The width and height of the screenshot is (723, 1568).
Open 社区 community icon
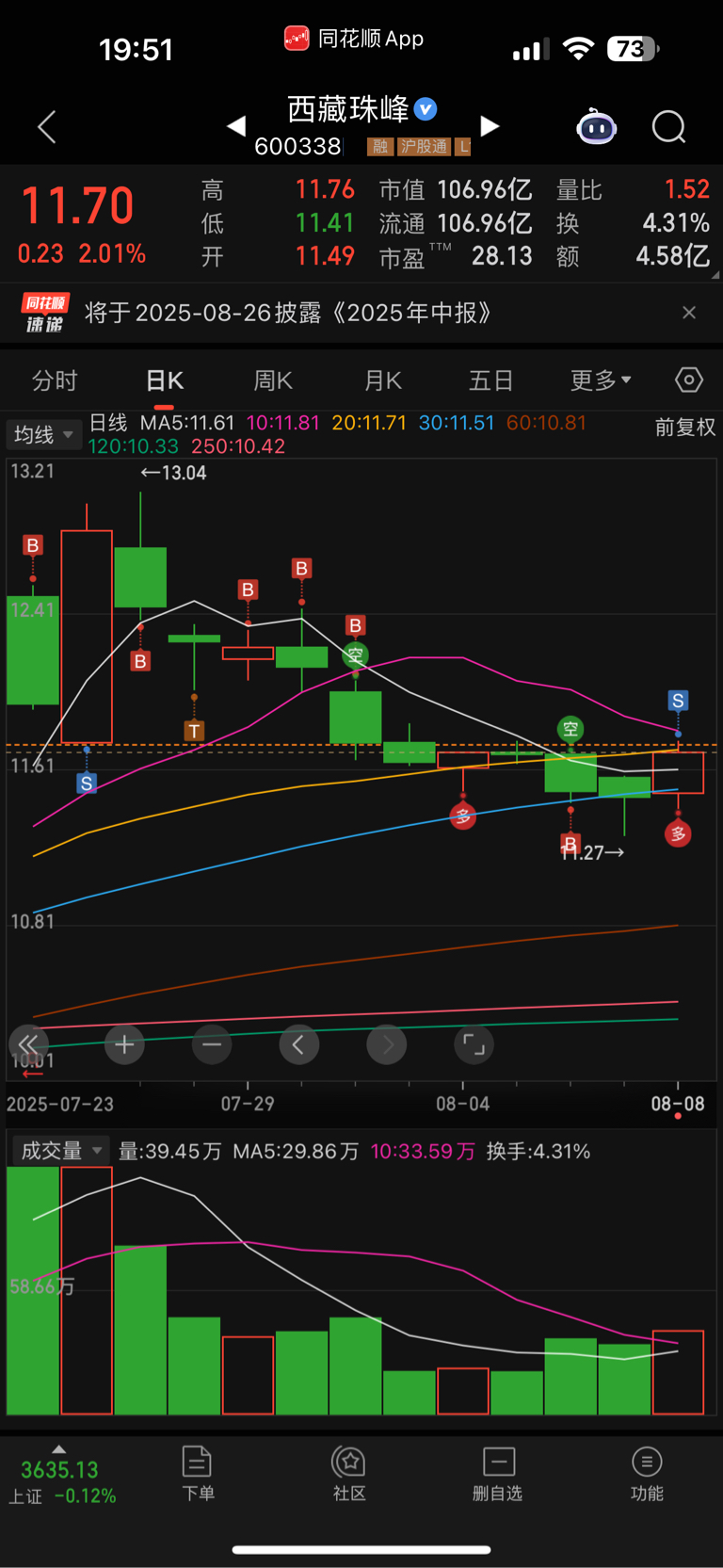[x=349, y=1474]
